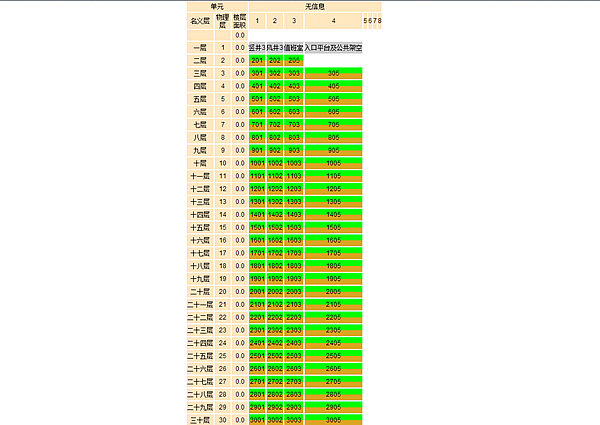The image size is (600, 425).
Task: Select unit 1002
Action: (275, 163)
